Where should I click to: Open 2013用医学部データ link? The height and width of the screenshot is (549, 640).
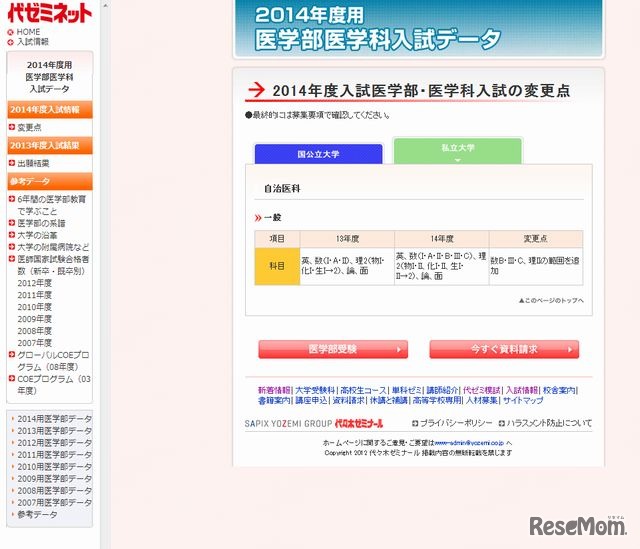coord(54,431)
